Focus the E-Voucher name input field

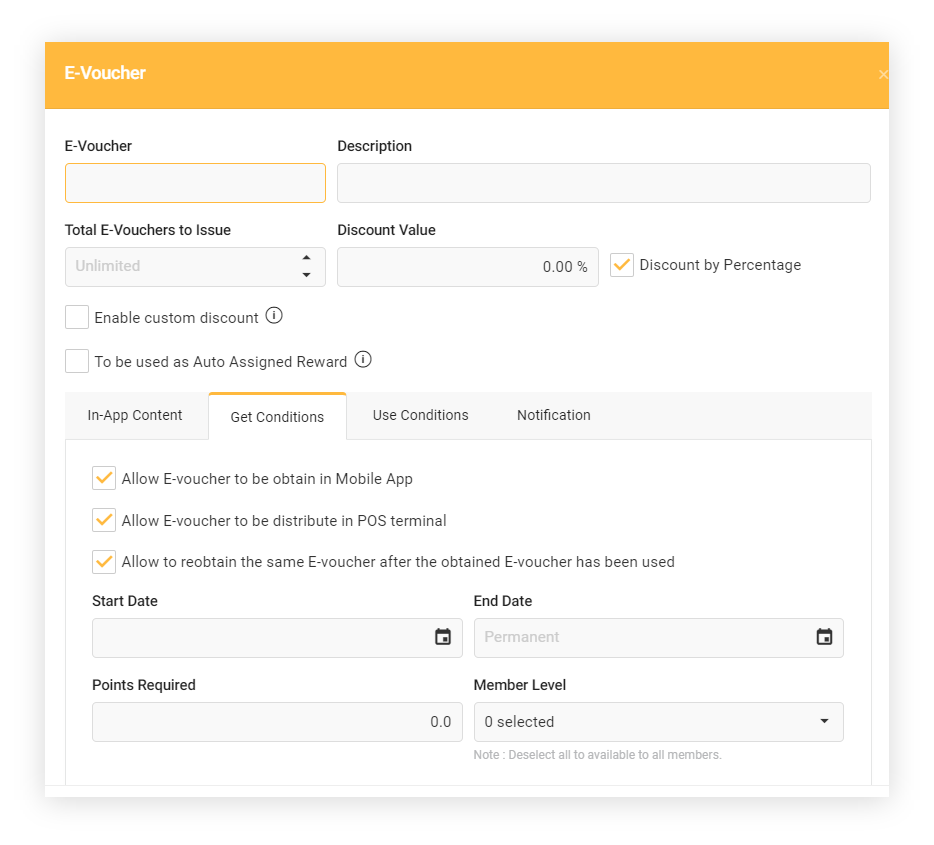[195, 183]
